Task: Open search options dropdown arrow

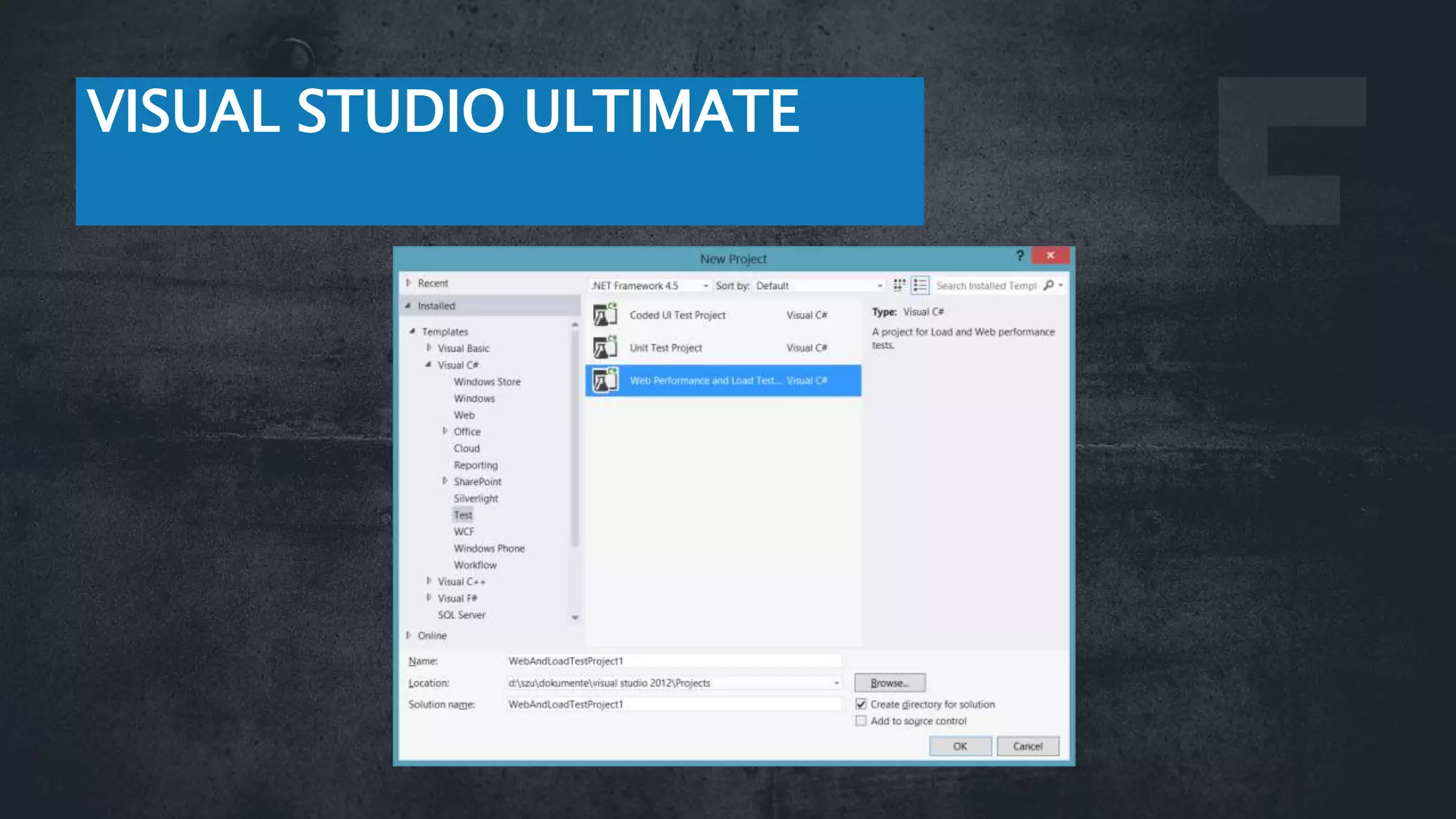Action: (x=1061, y=285)
